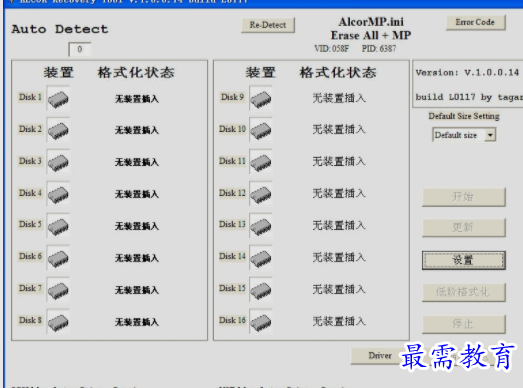This screenshot has width=523, height=388.
Task: Select the Disk 5 label
Action: (x=30, y=224)
